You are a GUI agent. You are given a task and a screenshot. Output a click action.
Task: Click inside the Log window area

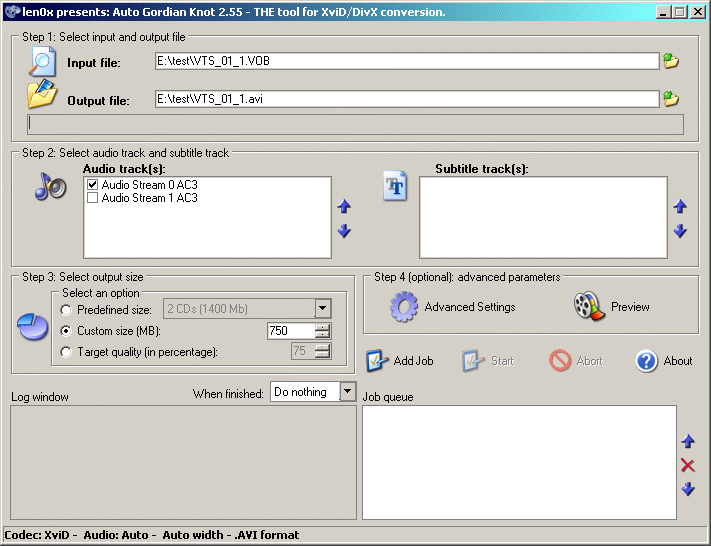183,462
